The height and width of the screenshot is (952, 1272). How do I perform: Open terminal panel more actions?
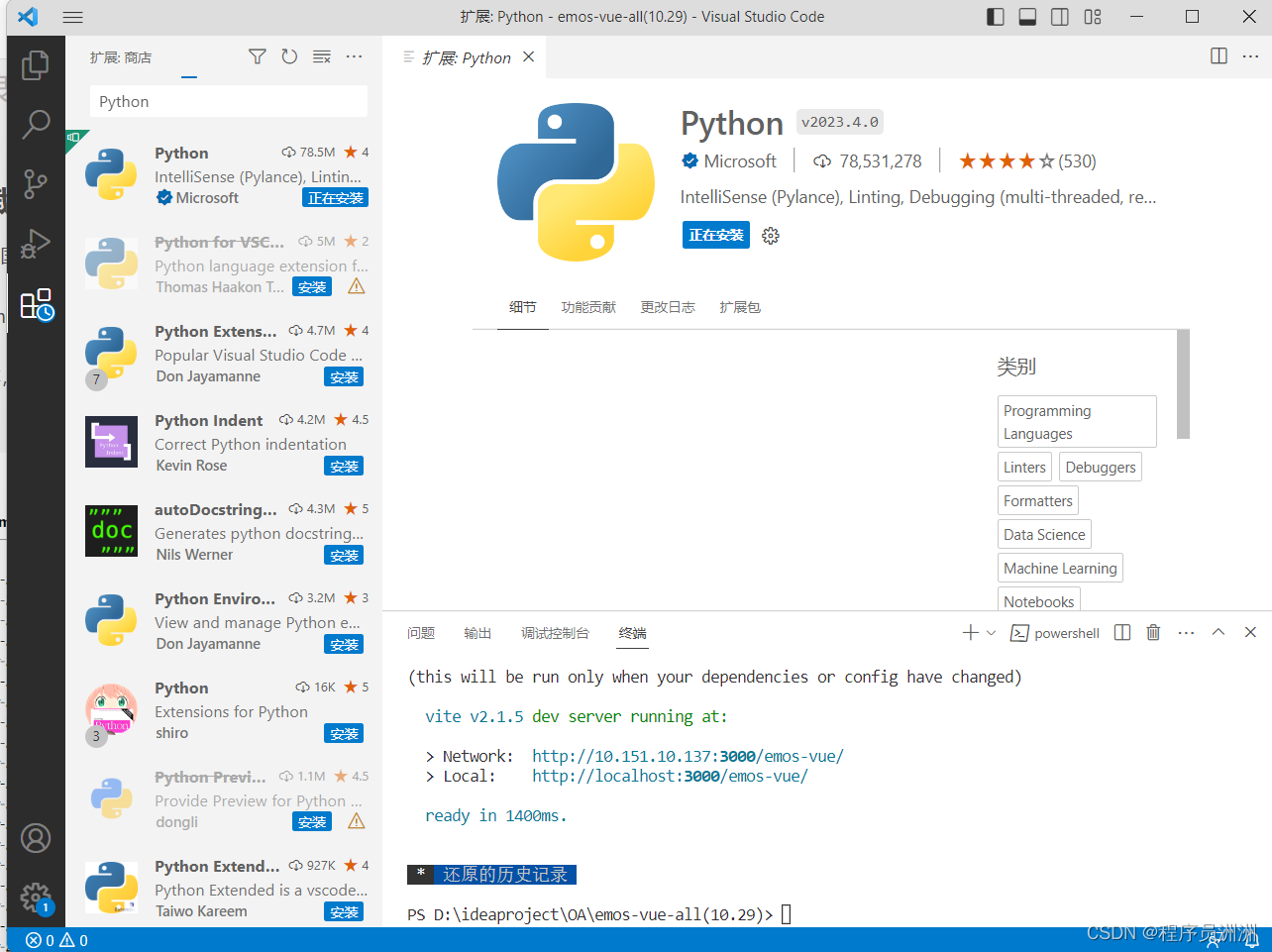click(1187, 632)
